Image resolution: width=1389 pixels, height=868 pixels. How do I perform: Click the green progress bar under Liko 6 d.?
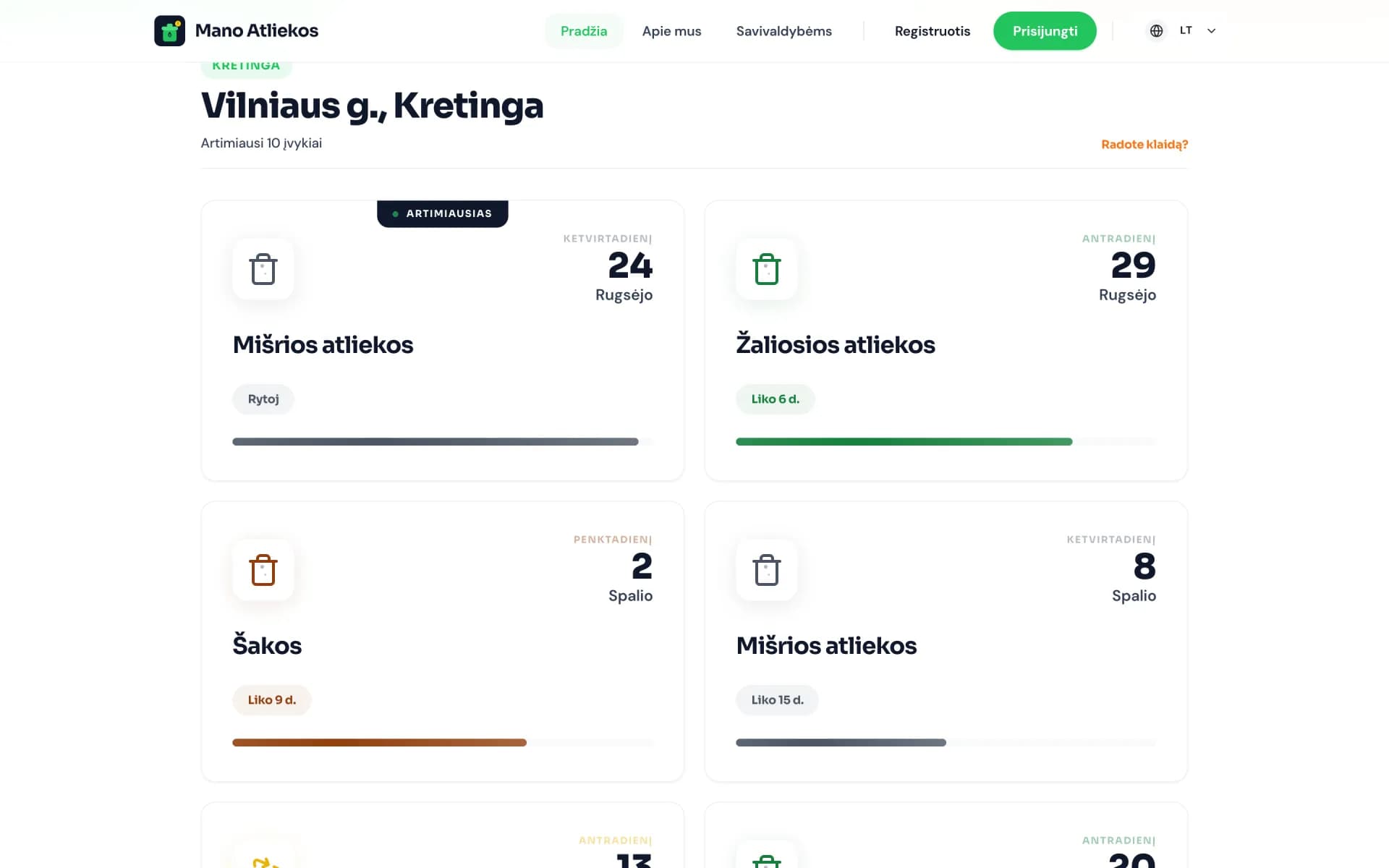946,441
